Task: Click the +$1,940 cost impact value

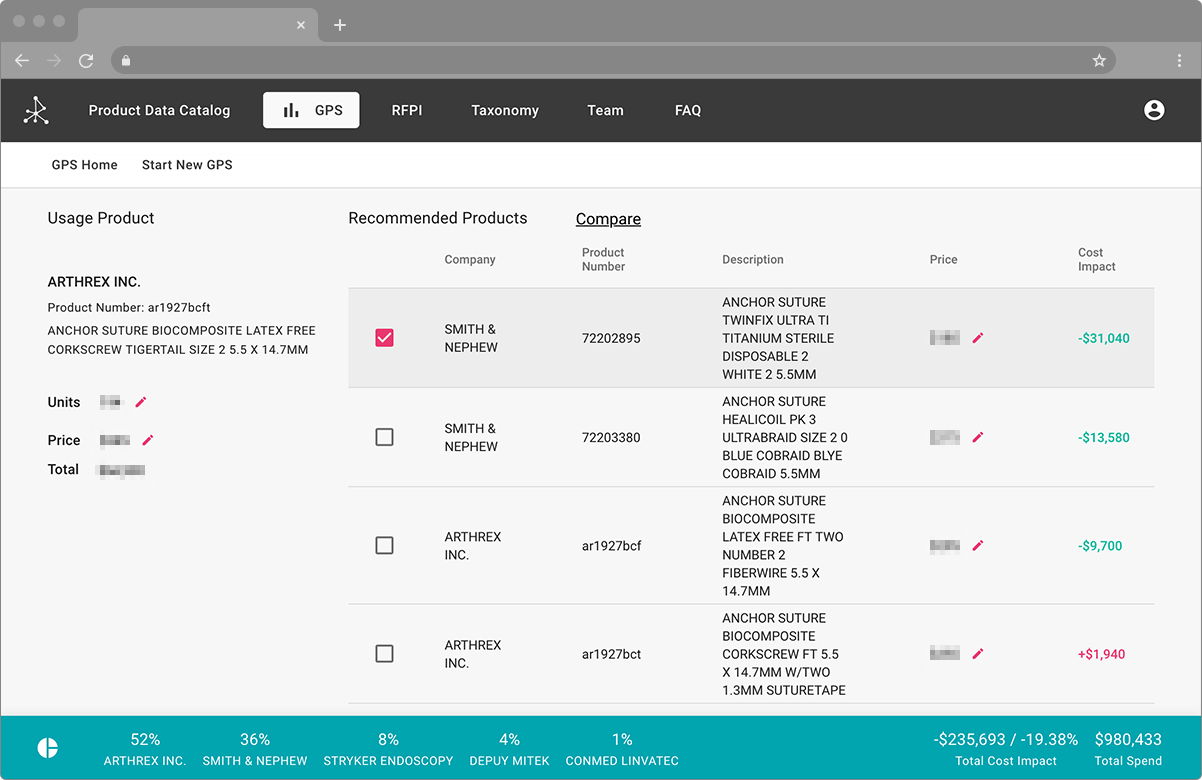Action: pyautogui.click(x=1101, y=654)
